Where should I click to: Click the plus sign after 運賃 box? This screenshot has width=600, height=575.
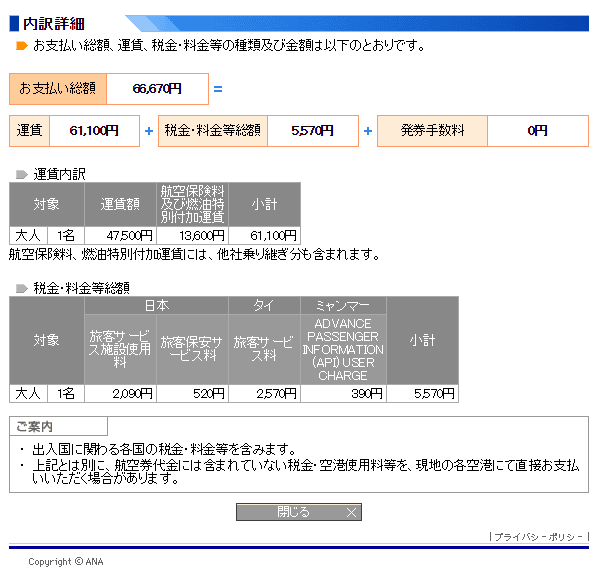pos(149,131)
